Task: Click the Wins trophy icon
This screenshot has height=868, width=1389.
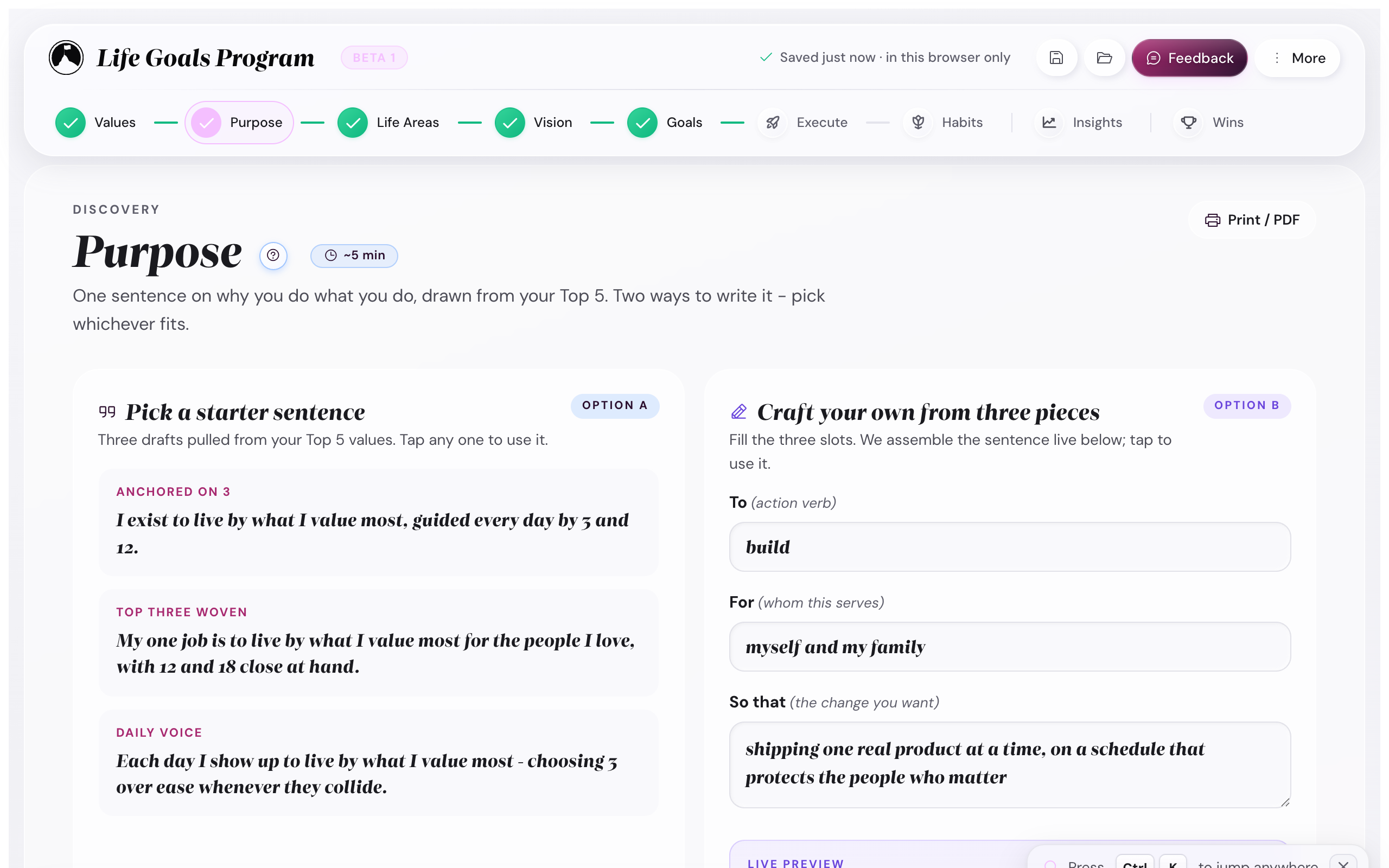Action: click(x=1189, y=122)
